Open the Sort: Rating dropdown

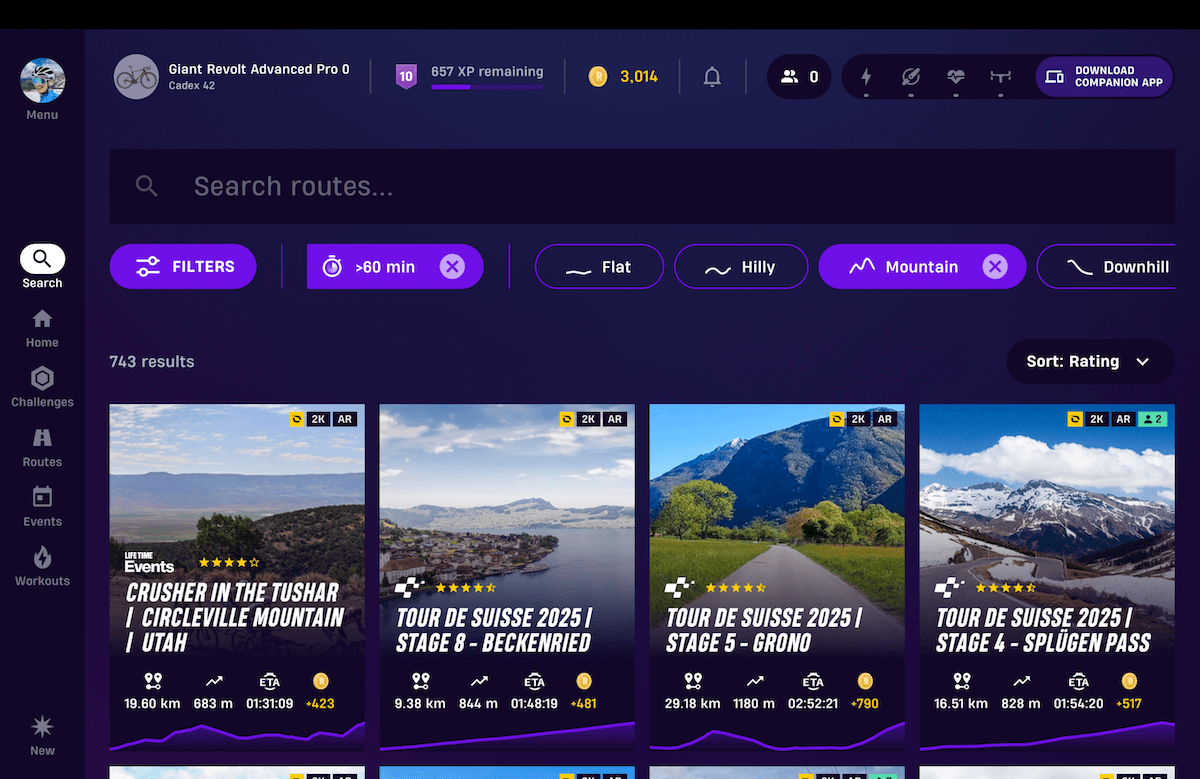point(1089,361)
